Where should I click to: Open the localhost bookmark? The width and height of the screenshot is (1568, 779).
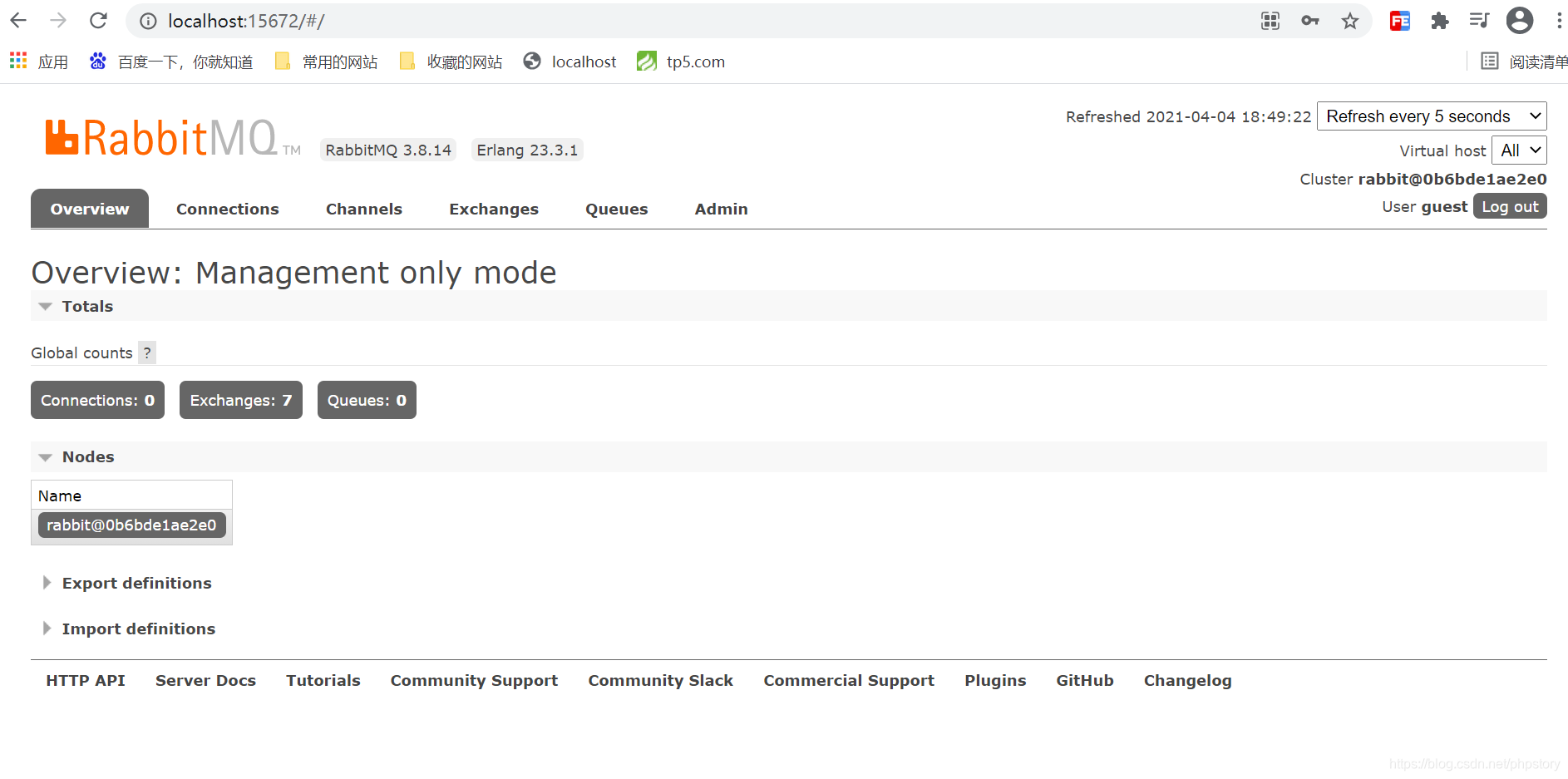(x=570, y=62)
